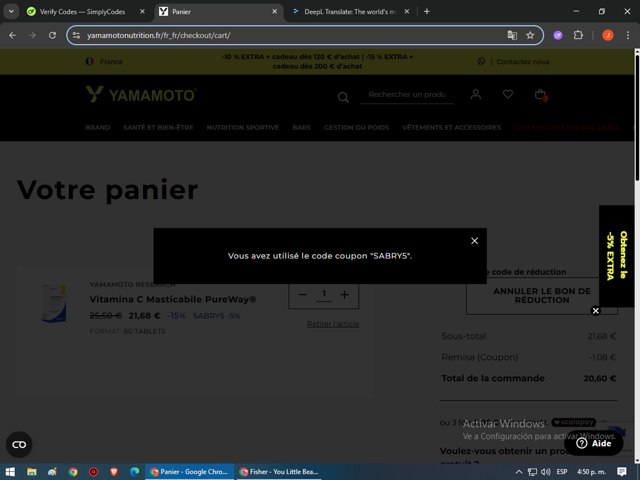This screenshot has height=480, width=640.
Task: Open File Explorer from the taskbar
Action: tap(31, 472)
